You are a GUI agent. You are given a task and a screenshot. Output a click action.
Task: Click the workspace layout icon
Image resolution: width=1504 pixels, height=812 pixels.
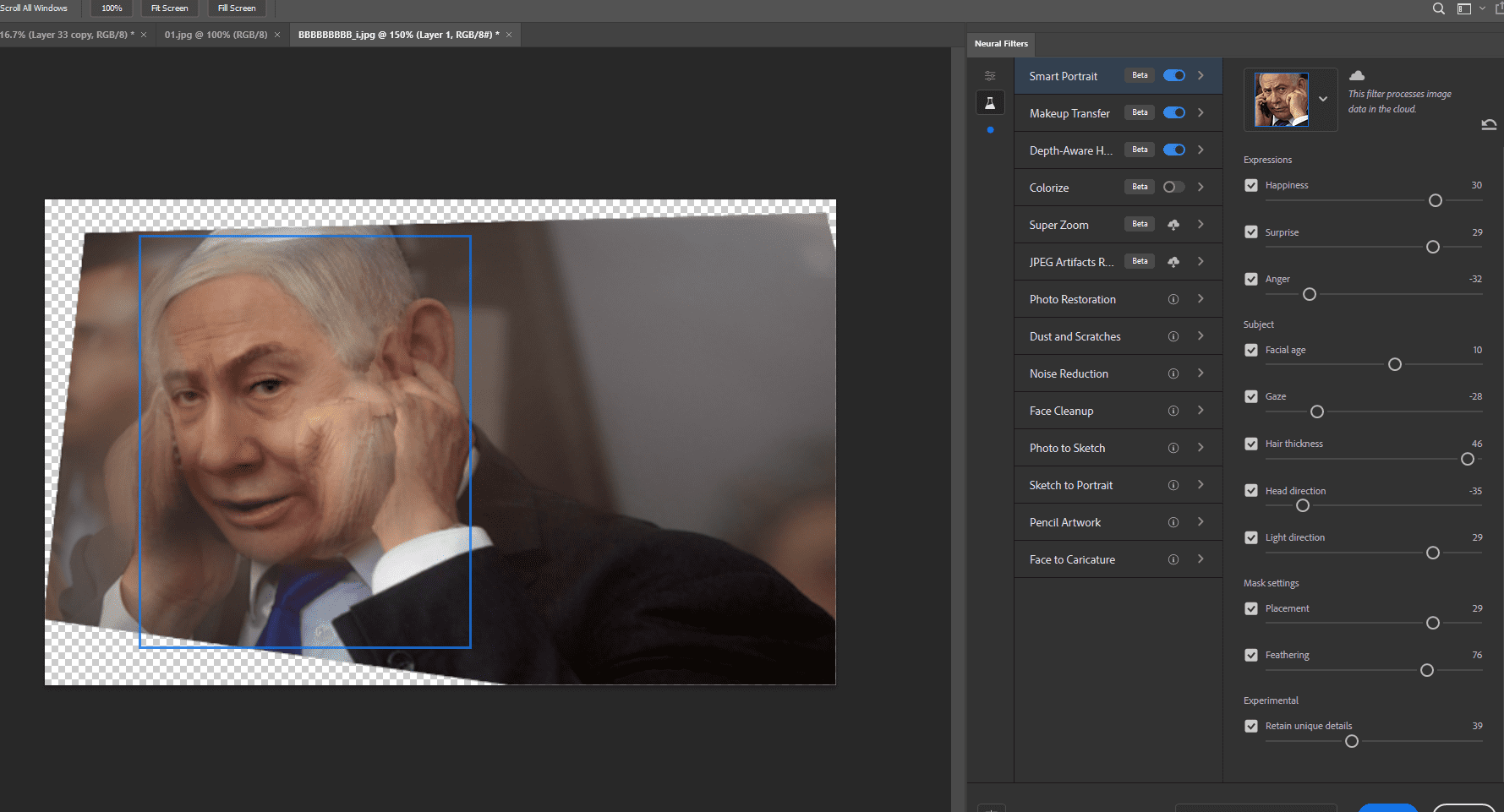[1464, 8]
